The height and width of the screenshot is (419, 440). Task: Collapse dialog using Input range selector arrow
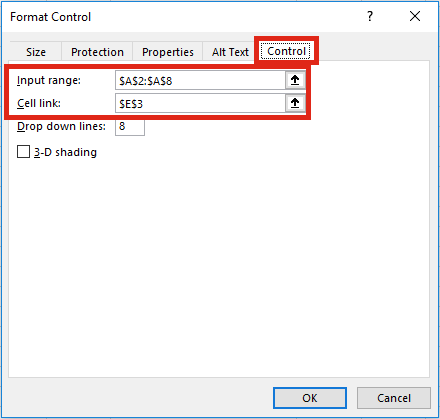tap(295, 80)
